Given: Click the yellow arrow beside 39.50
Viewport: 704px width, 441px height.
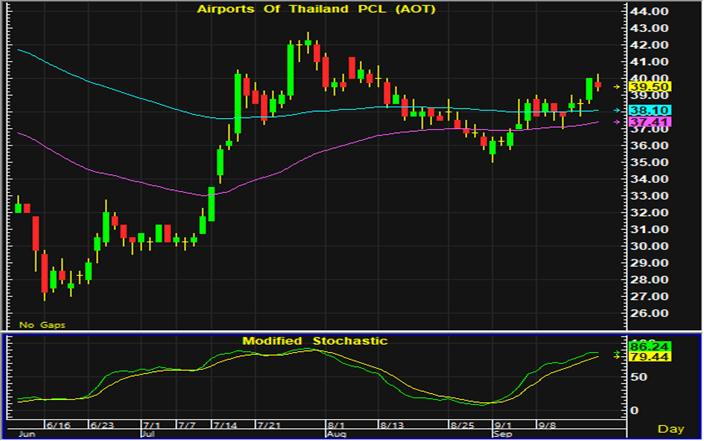Looking at the screenshot, I should pos(616,87).
